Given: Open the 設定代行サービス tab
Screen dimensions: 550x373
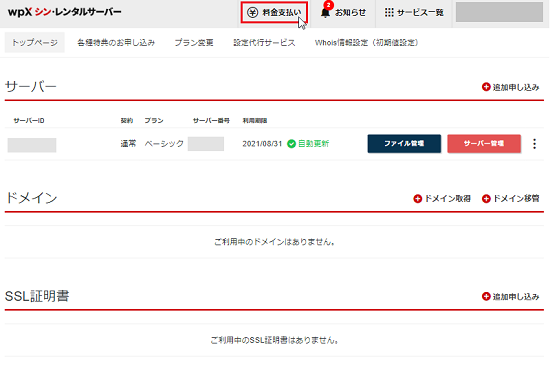Looking at the screenshot, I should pyautogui.click(x=264, y=42).
